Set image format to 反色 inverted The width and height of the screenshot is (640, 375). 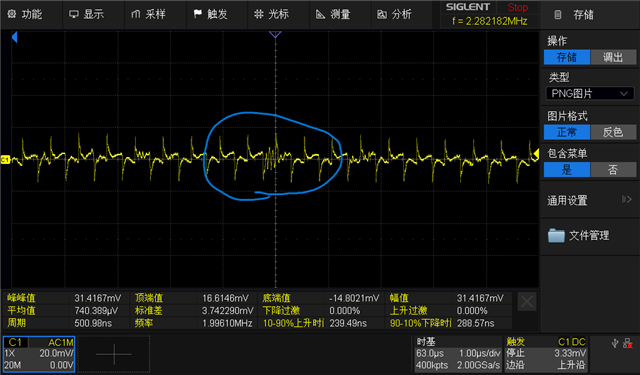pos(613,132)
